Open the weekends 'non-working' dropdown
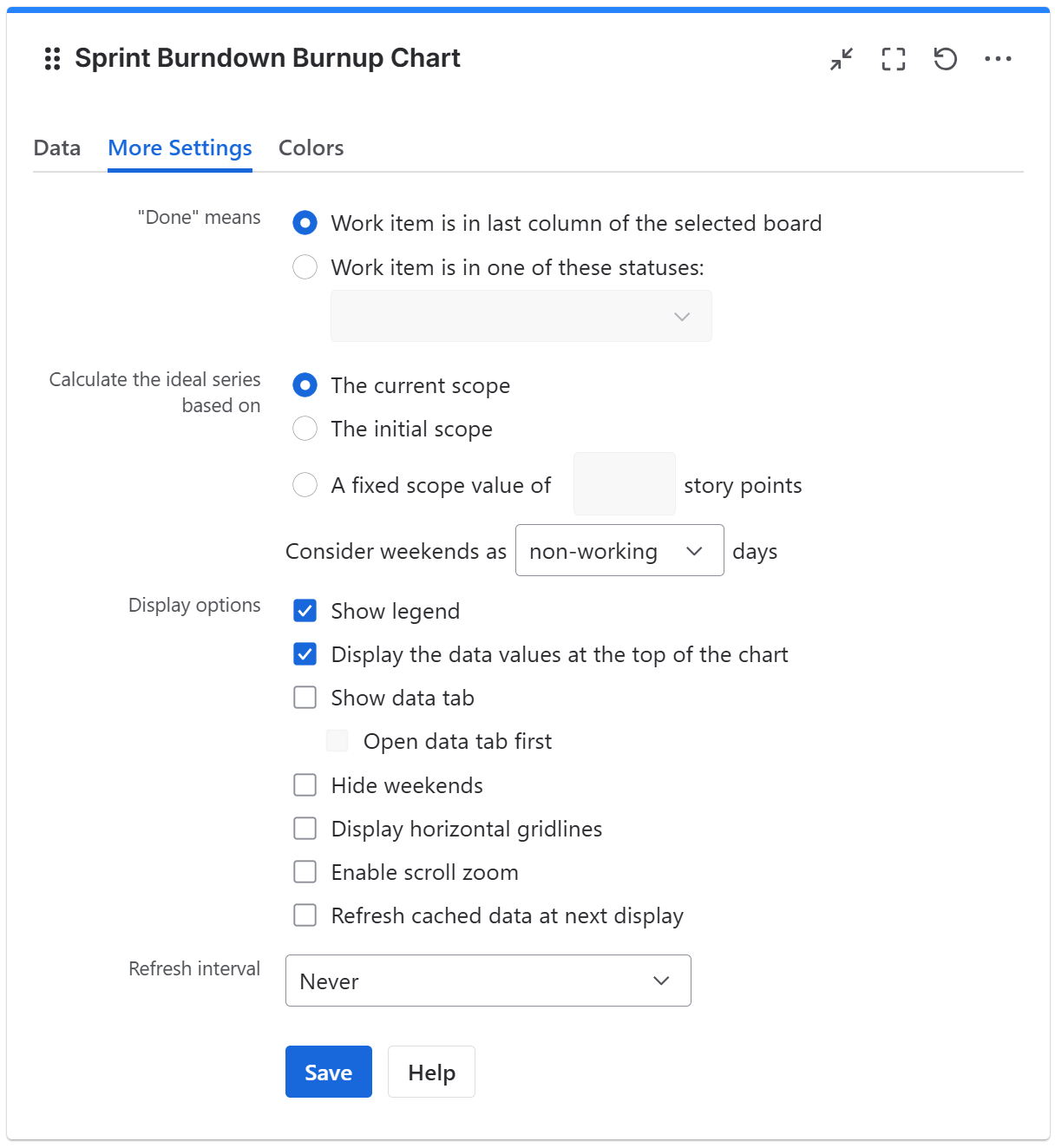1055x1148 pixels. coord(619,550)
